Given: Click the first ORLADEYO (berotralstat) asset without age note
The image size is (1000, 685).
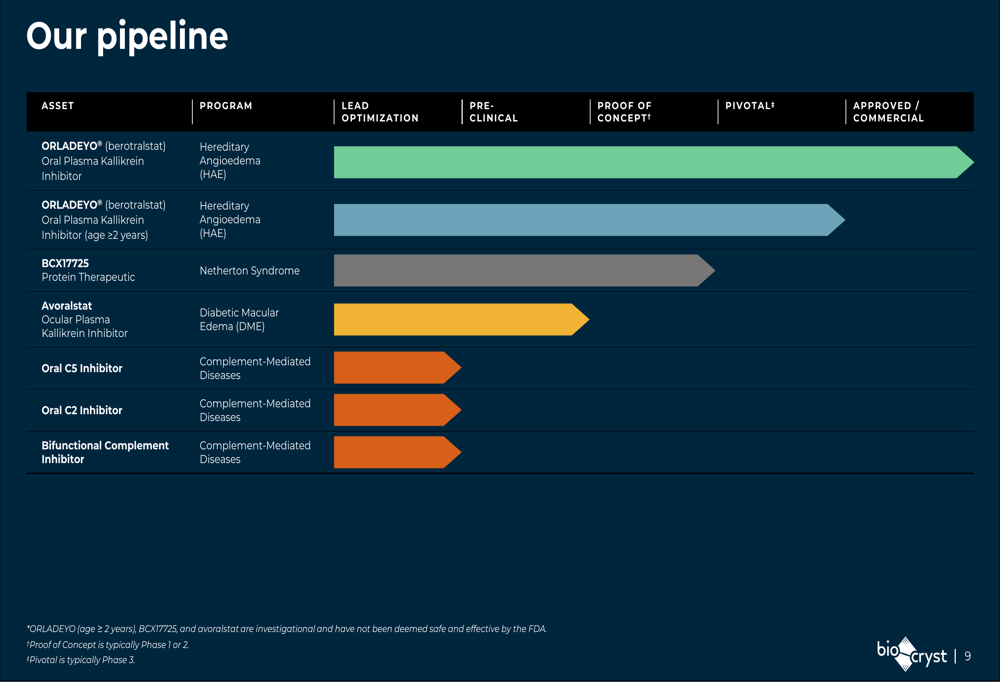Looking at the screenshot, I should (103, 161).
